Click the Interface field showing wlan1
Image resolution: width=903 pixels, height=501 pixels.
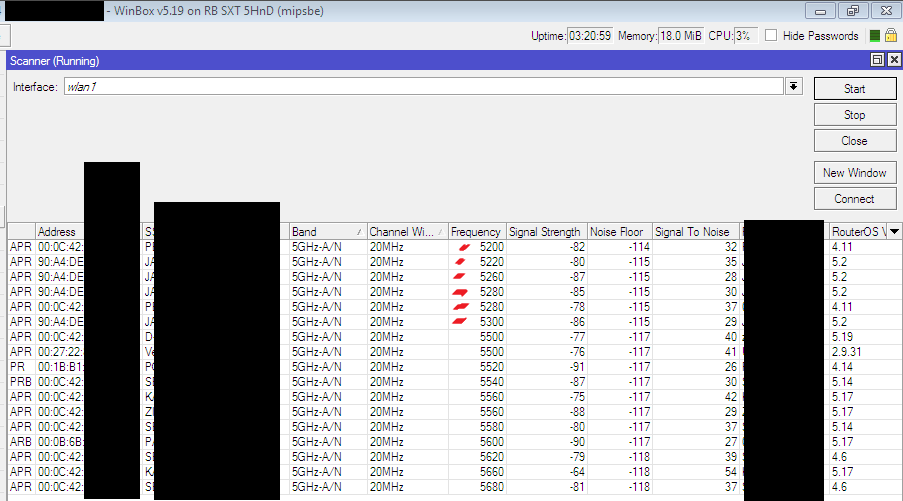click(x=423, y=86)
